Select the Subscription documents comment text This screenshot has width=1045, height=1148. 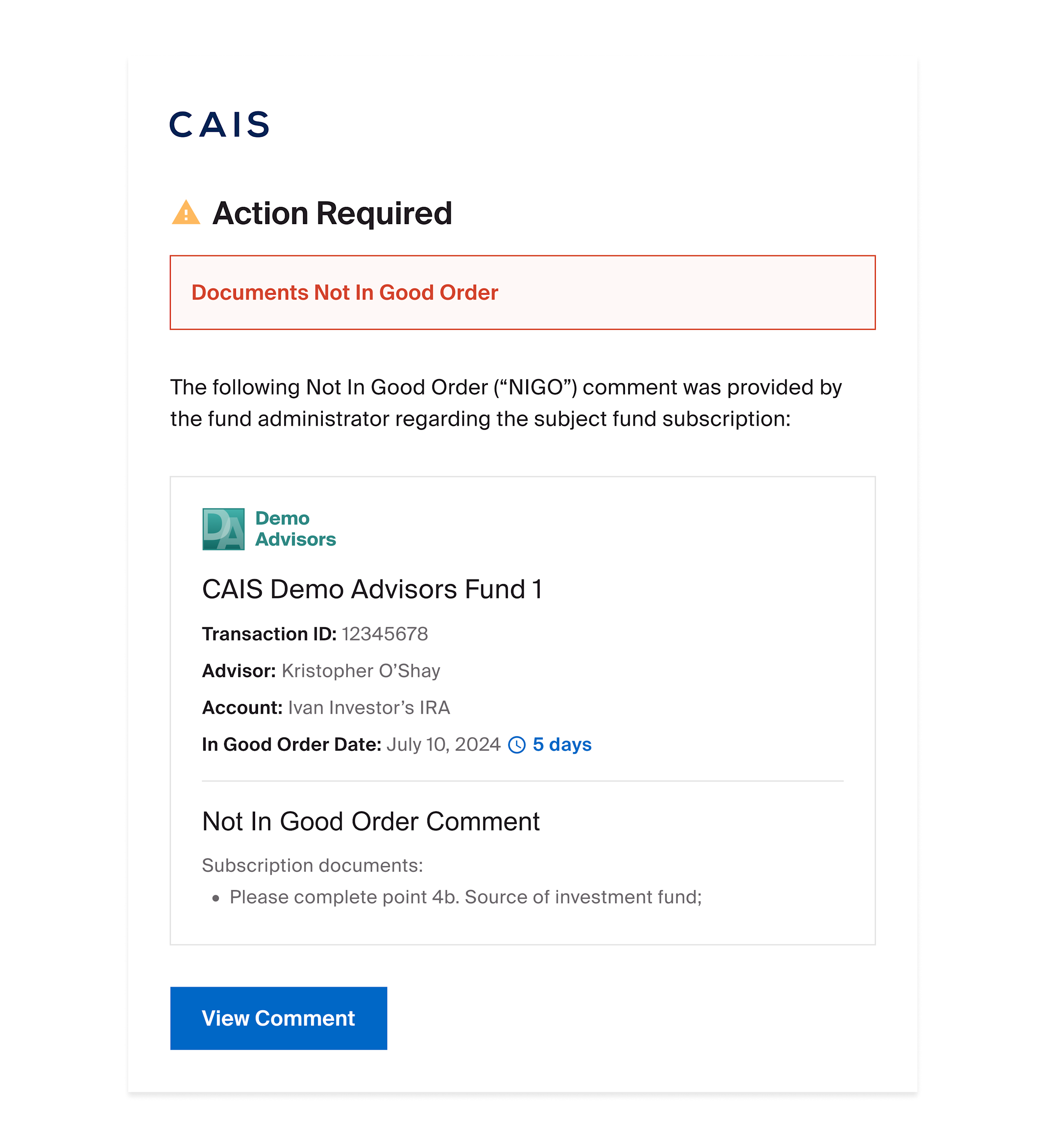312,865
